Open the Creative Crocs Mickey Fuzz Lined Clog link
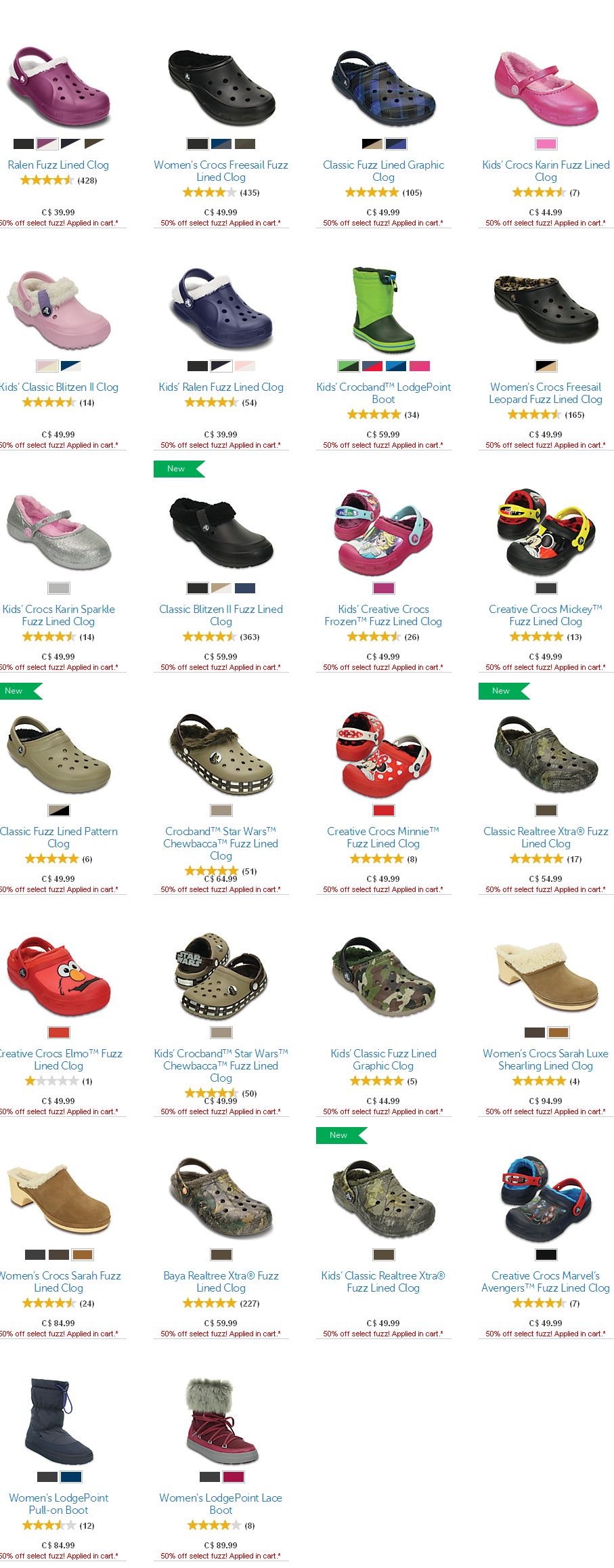Screen dimensions: 614x1568 click(546, 615)
